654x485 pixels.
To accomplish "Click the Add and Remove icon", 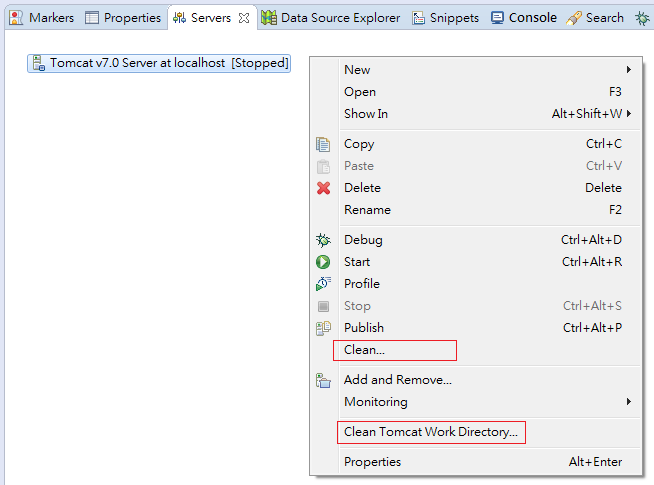I will (323, 380).
